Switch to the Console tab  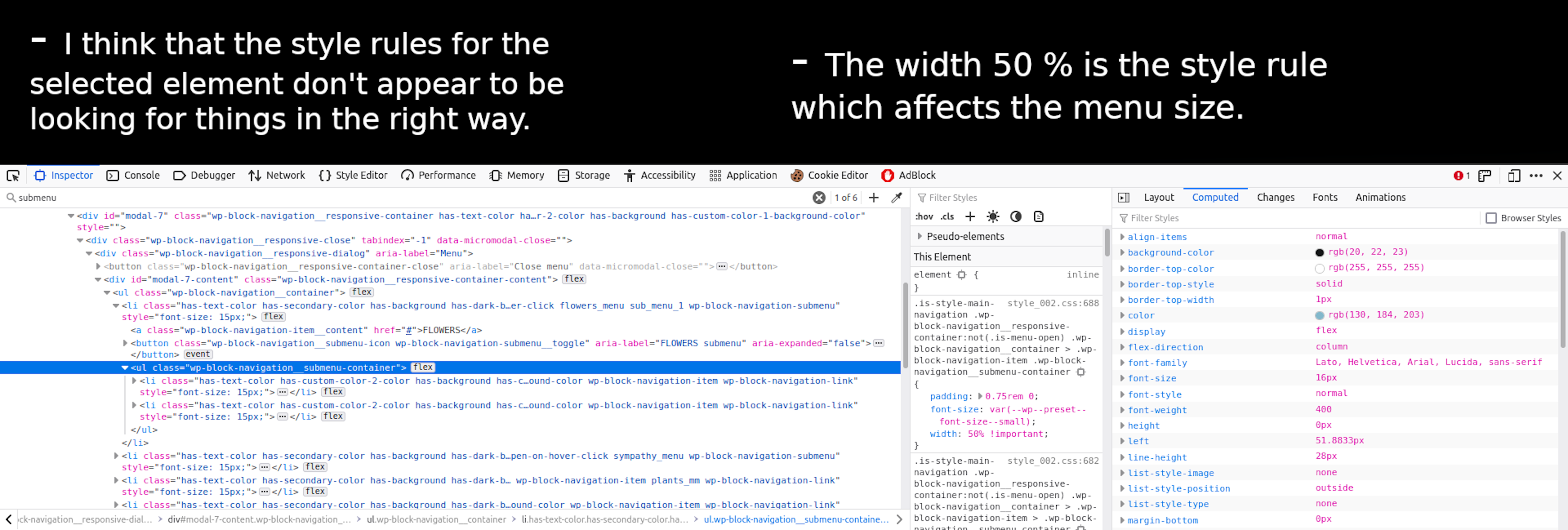point(133,176)
